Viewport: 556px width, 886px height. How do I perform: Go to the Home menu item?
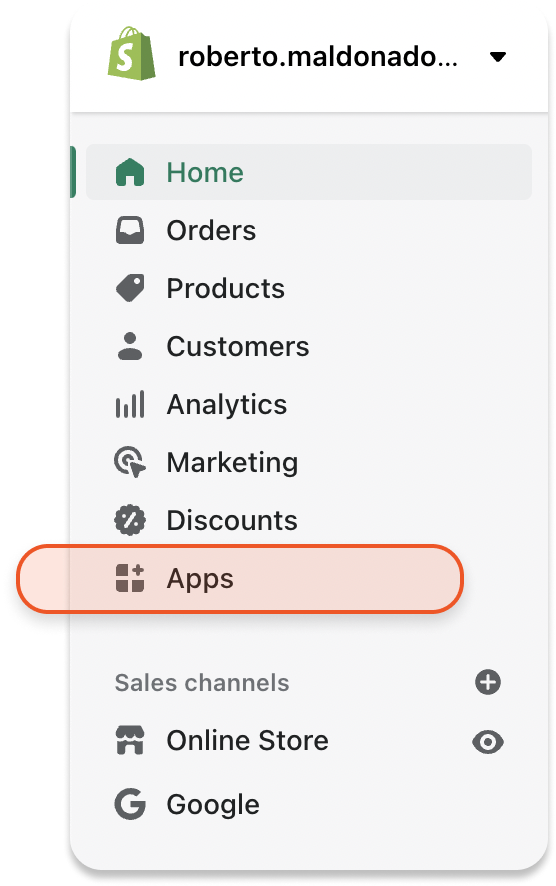point(309,172)
